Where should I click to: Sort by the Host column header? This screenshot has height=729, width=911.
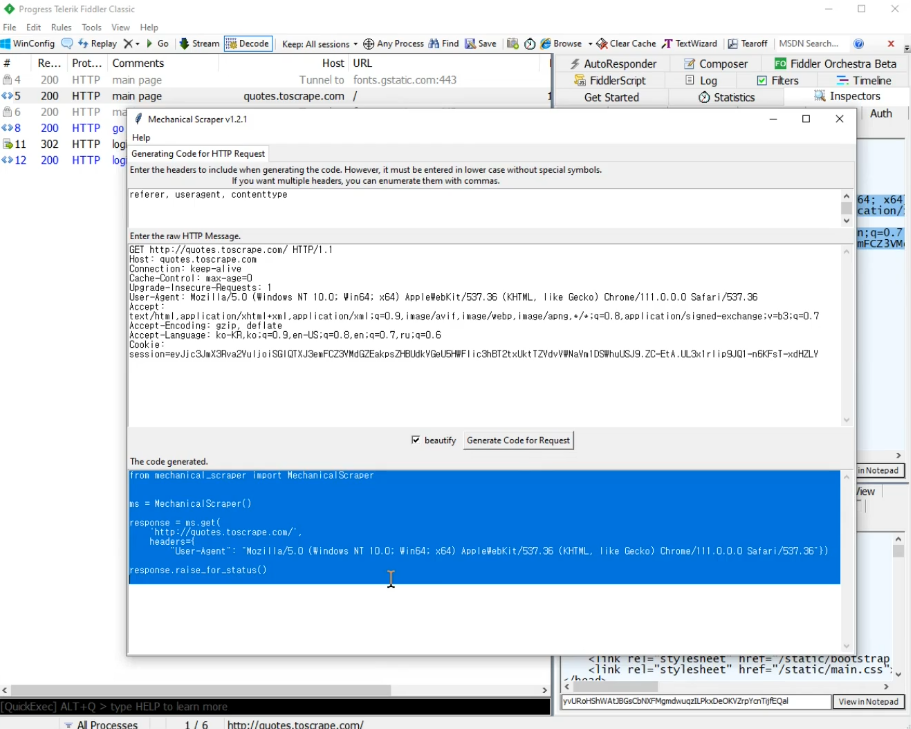tap(333, 63)
